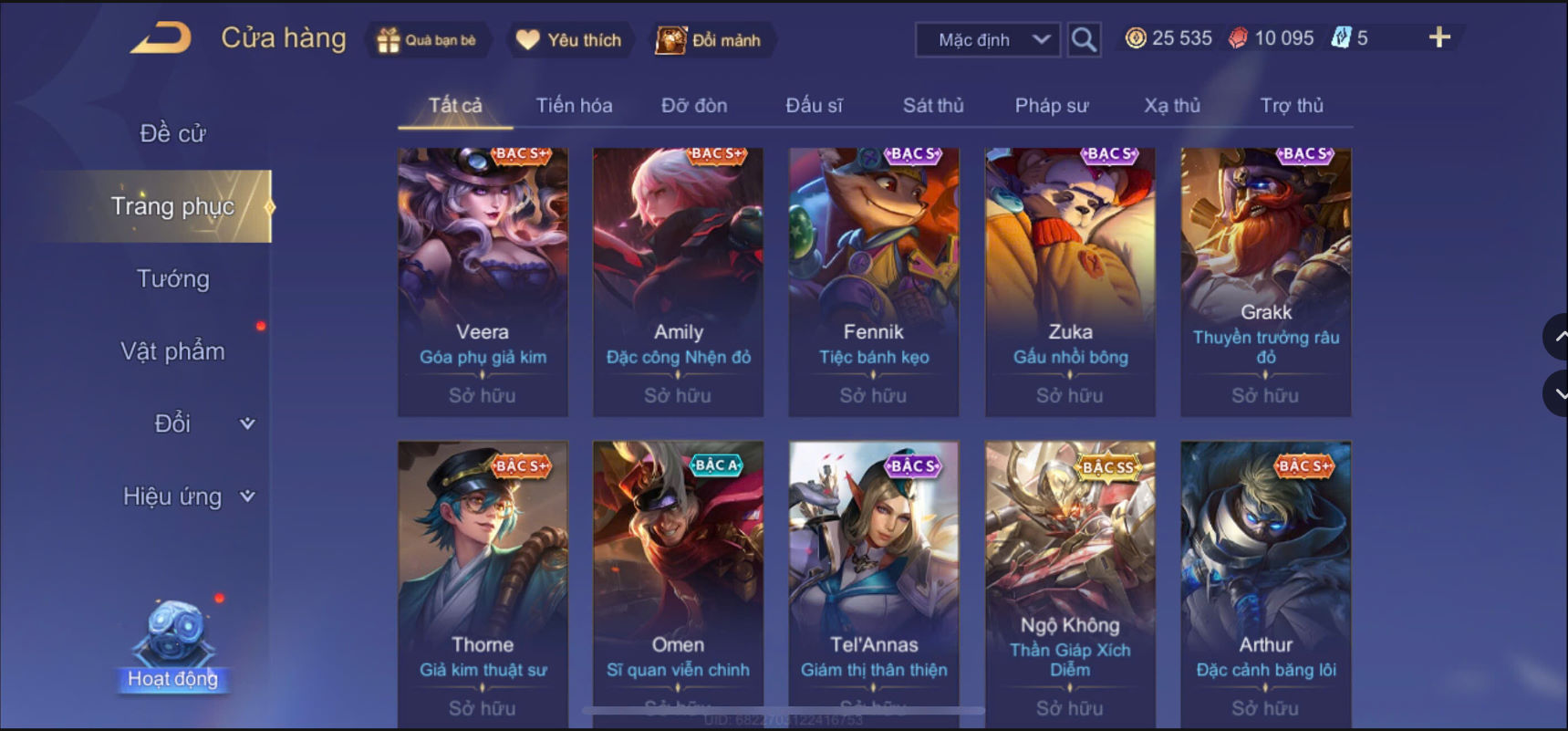
Task: Click the gold coin balance icon
Action: coord(1135,38)
